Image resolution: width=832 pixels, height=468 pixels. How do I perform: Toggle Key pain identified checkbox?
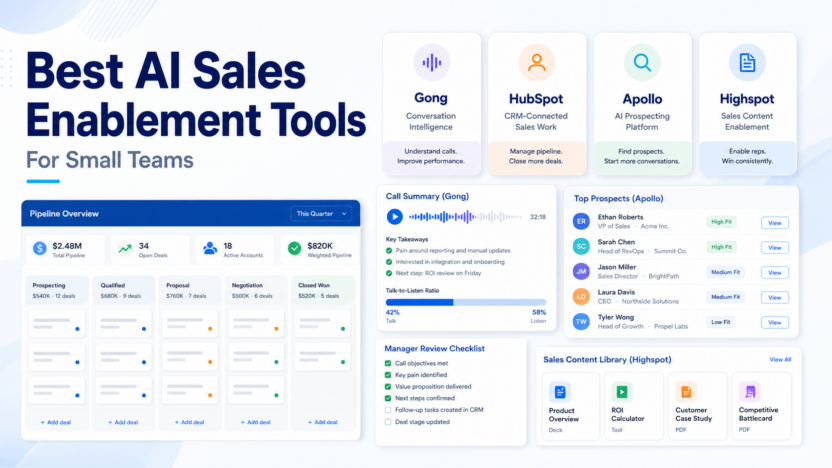coord(388,375)
